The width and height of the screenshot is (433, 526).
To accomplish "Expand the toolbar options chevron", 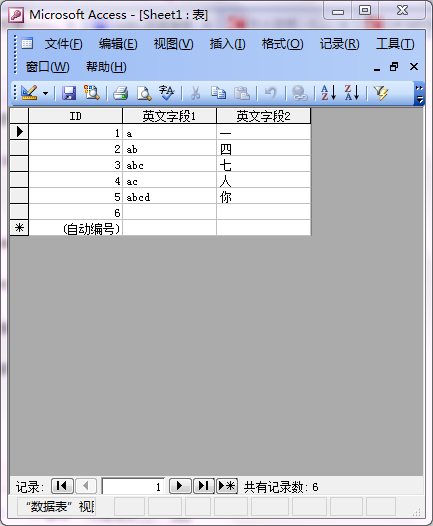I will coord(419,94).
